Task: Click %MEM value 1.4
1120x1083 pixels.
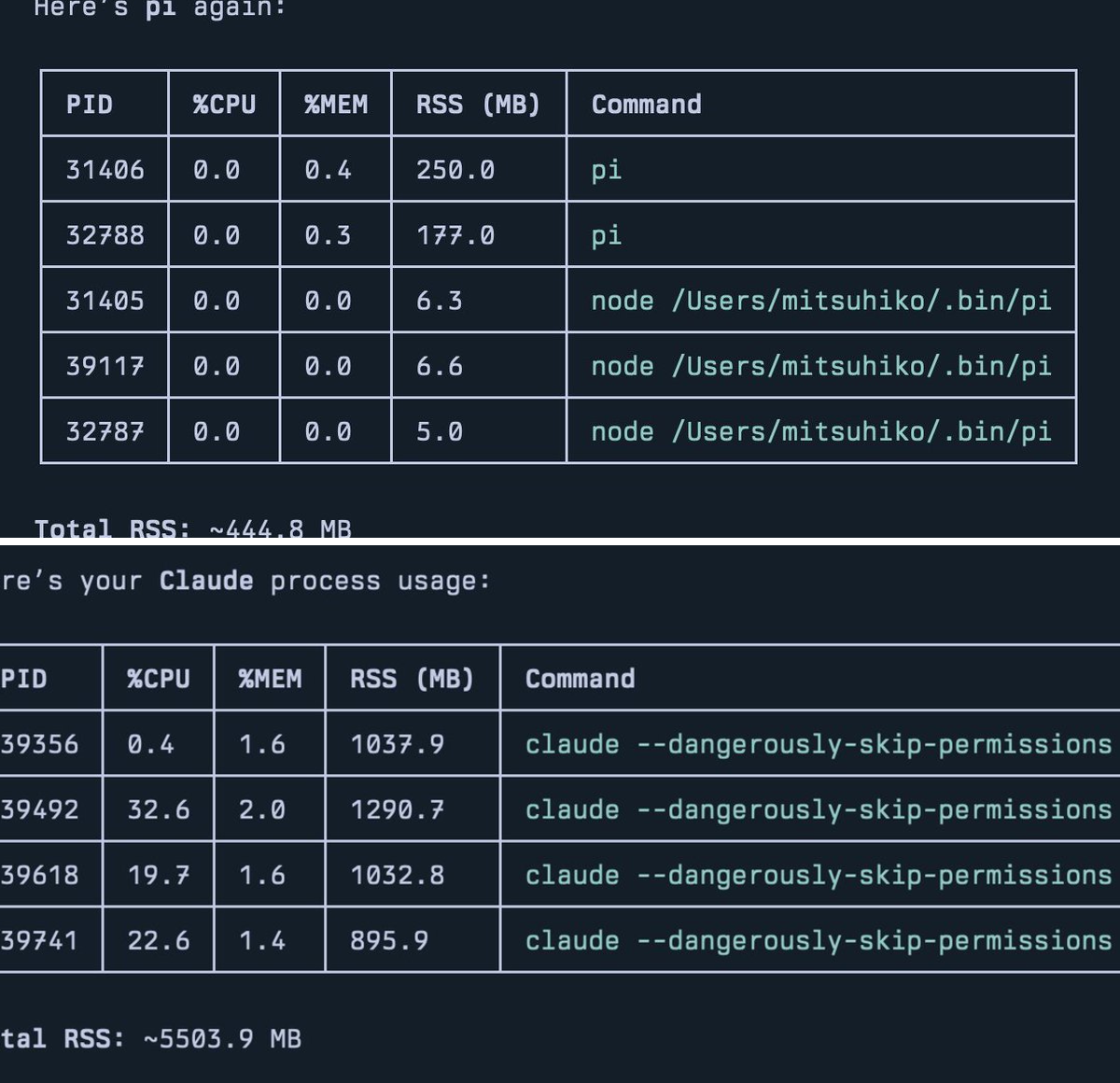Action: click(x=261, y=940)
